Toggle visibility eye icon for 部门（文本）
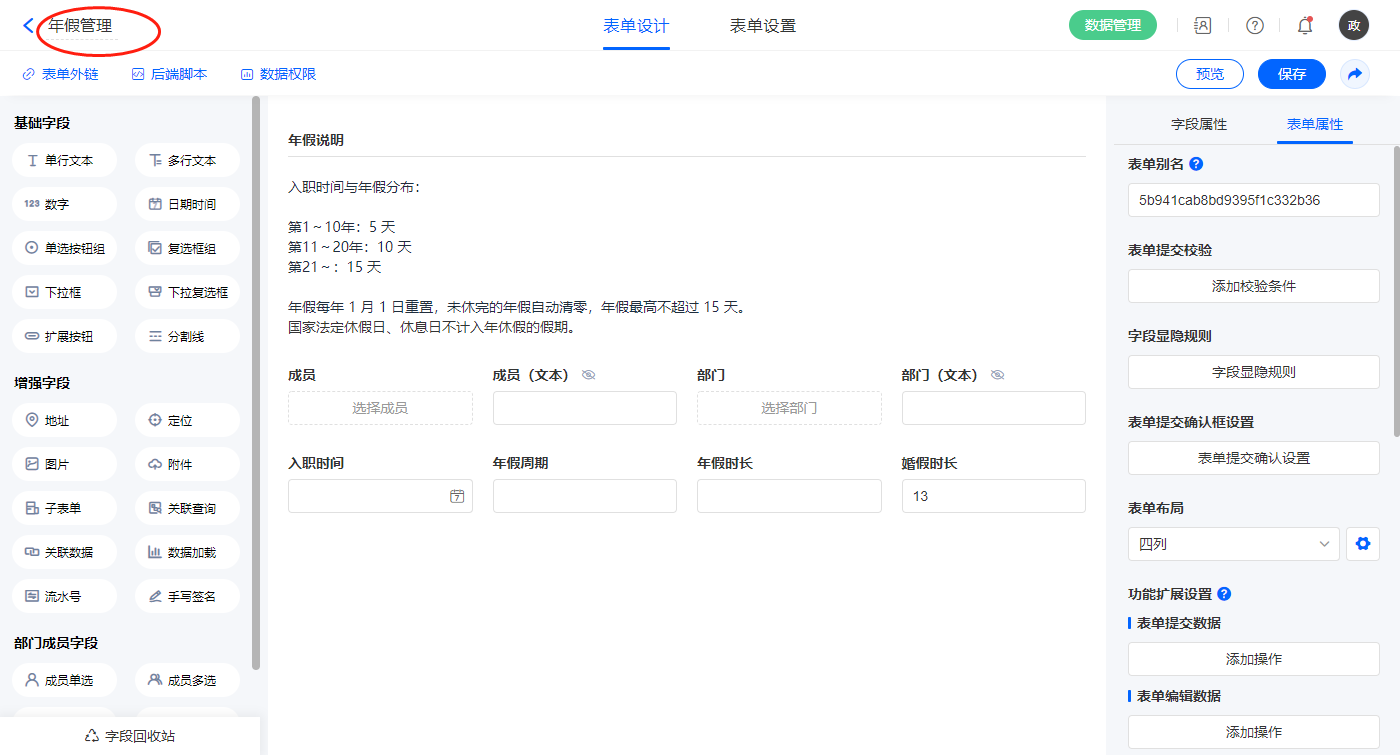The image size is (1400, 755). (997, 375)
